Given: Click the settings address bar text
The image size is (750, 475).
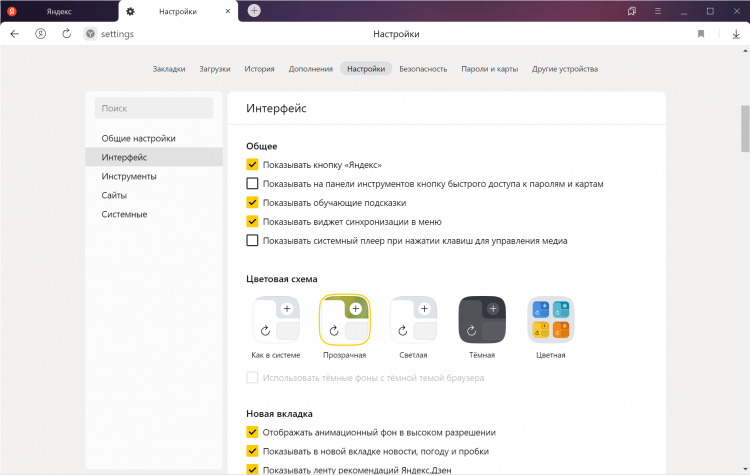Looking at the screenshot, I should (117, 34).
